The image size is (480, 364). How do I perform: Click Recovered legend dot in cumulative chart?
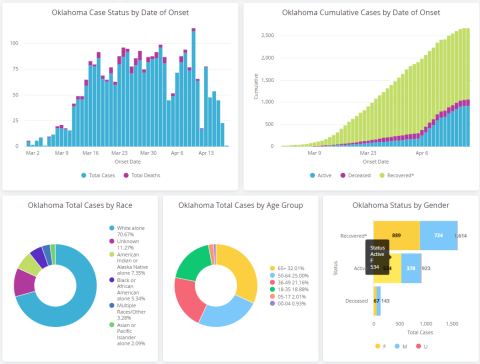pos(382,175)
